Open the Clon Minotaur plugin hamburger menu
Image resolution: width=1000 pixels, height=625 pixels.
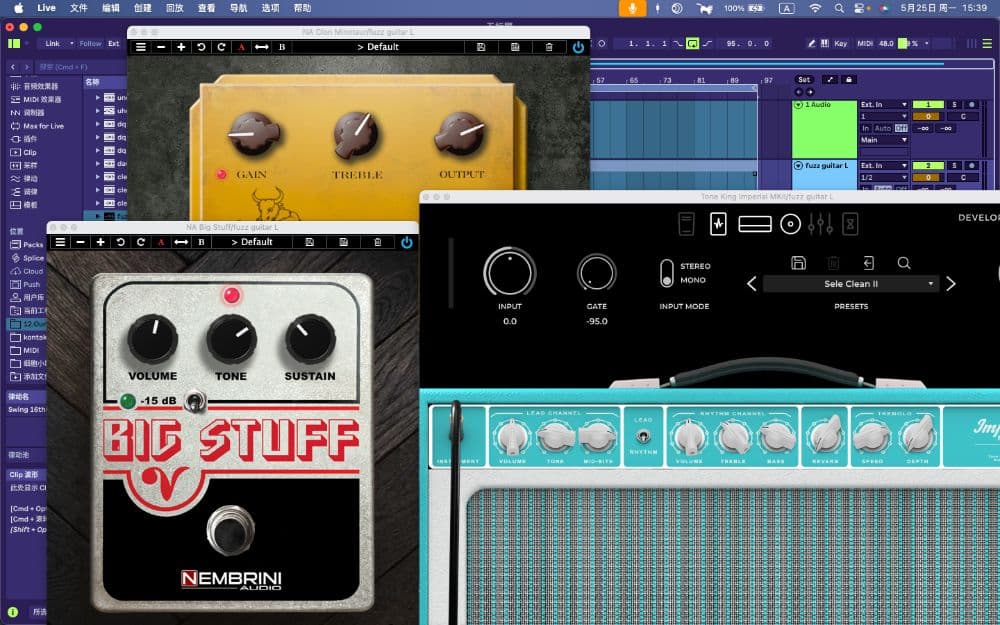pos(141,47)
